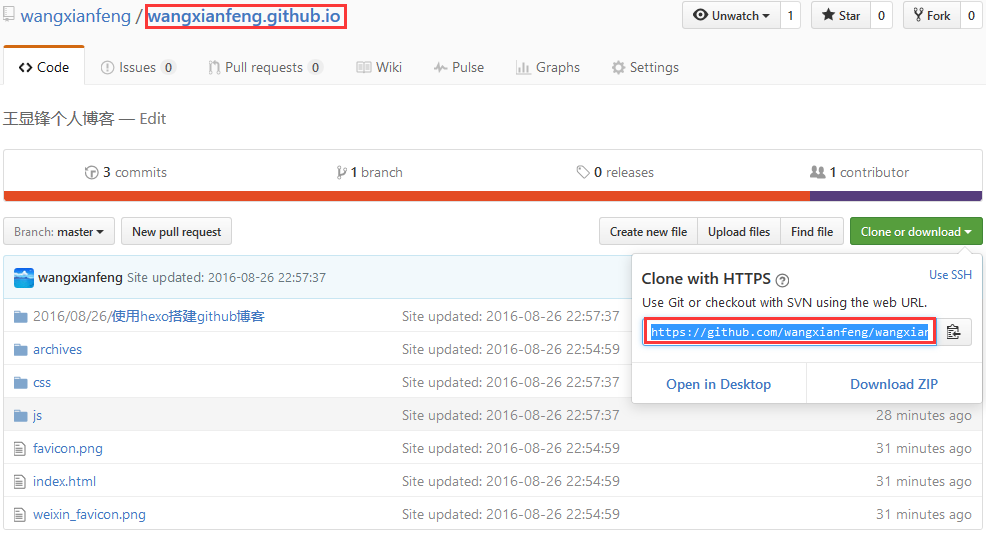Switch clone method via Use SSH
Viewport: 986px width, 535px height.
click(x=950, y=275)
